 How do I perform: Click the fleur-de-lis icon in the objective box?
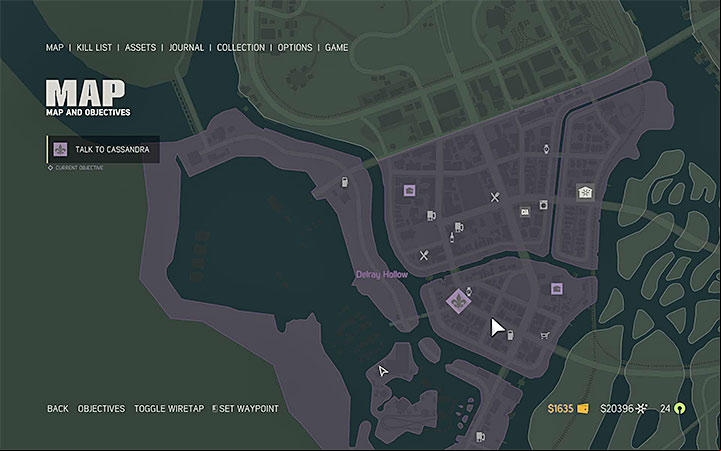coord(60,149)
